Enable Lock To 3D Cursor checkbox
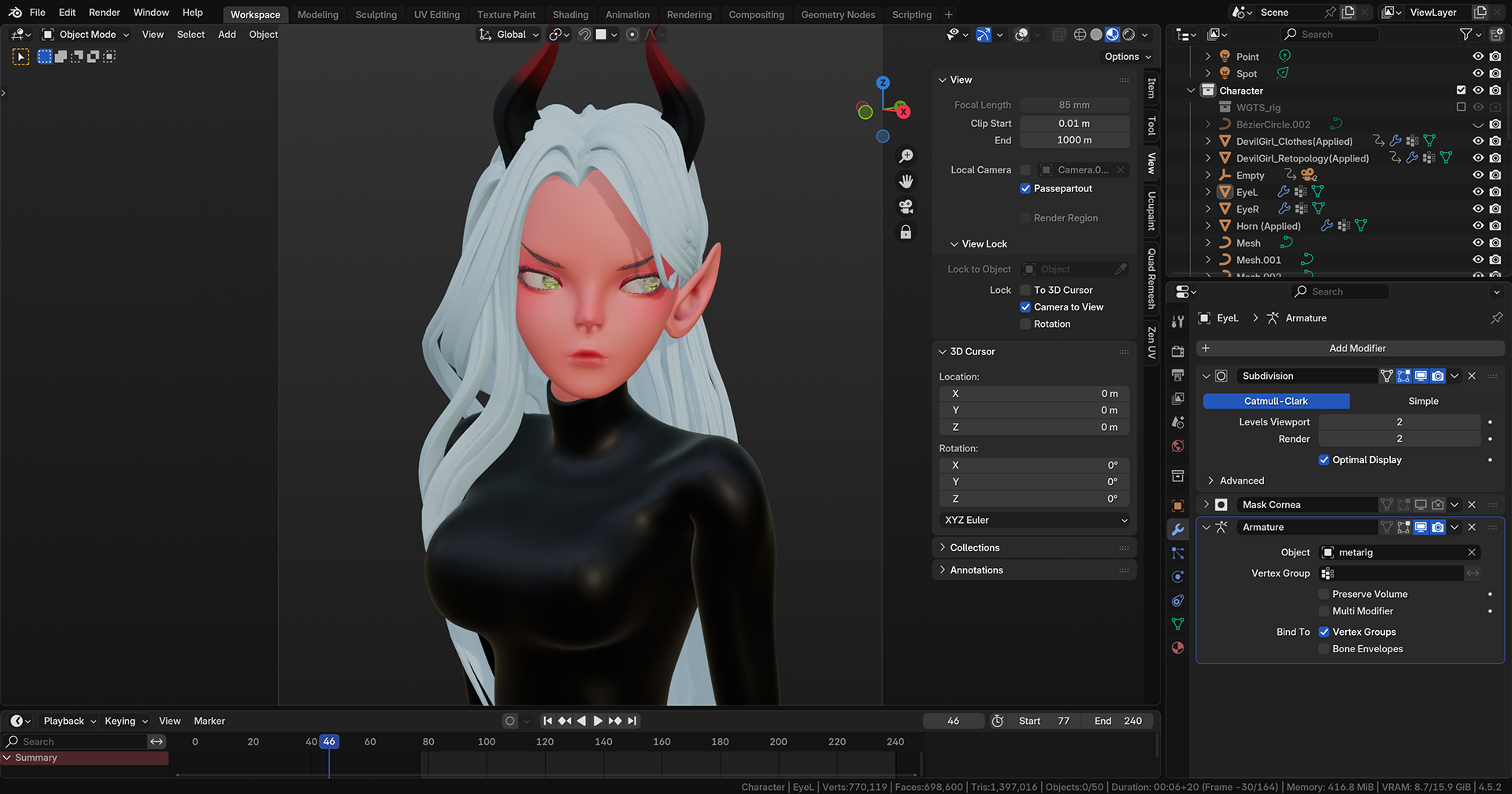1512x794 pixels. click(1025, 291)
